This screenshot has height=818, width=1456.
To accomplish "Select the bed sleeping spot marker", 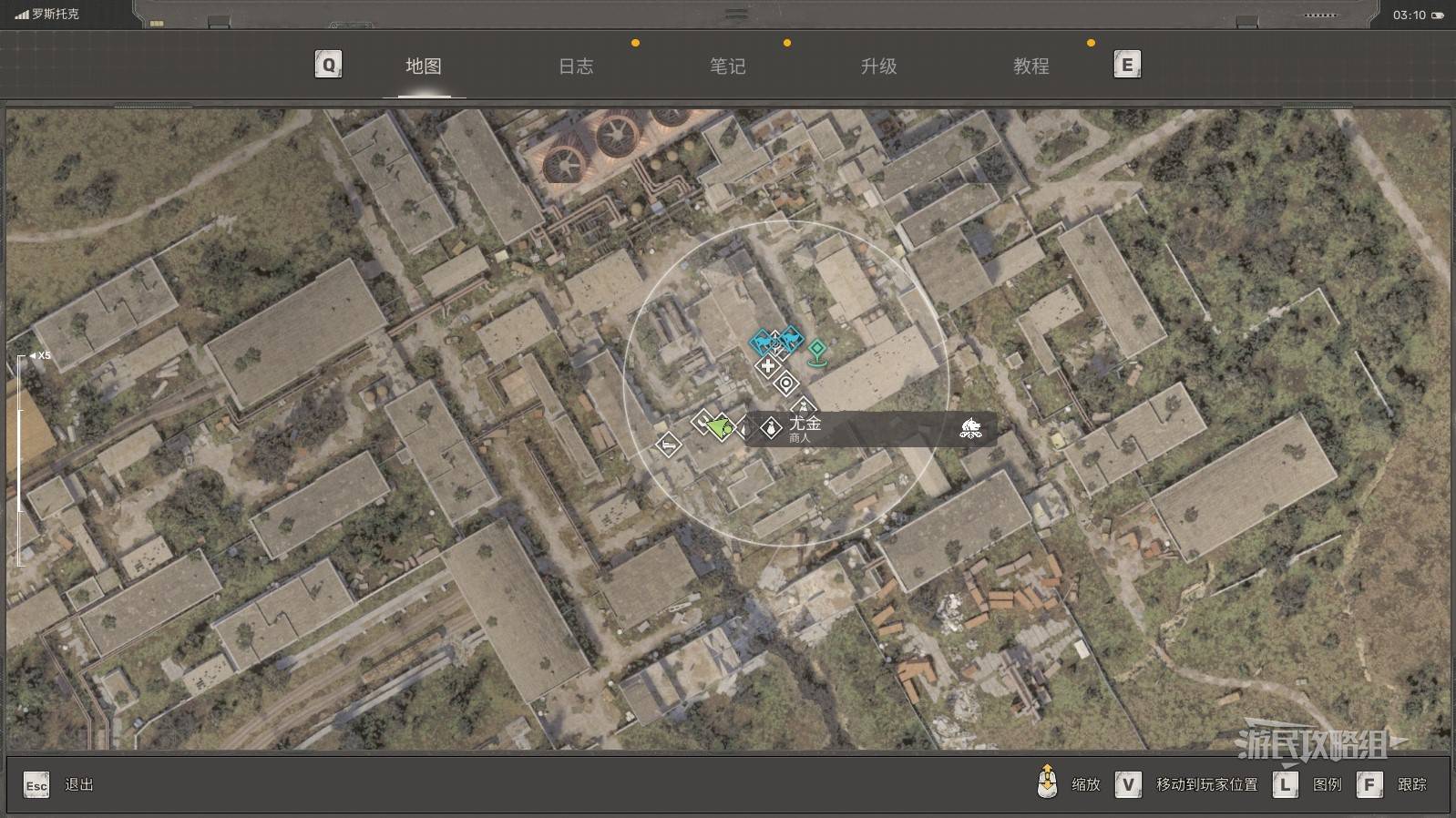I will (669, 445).
